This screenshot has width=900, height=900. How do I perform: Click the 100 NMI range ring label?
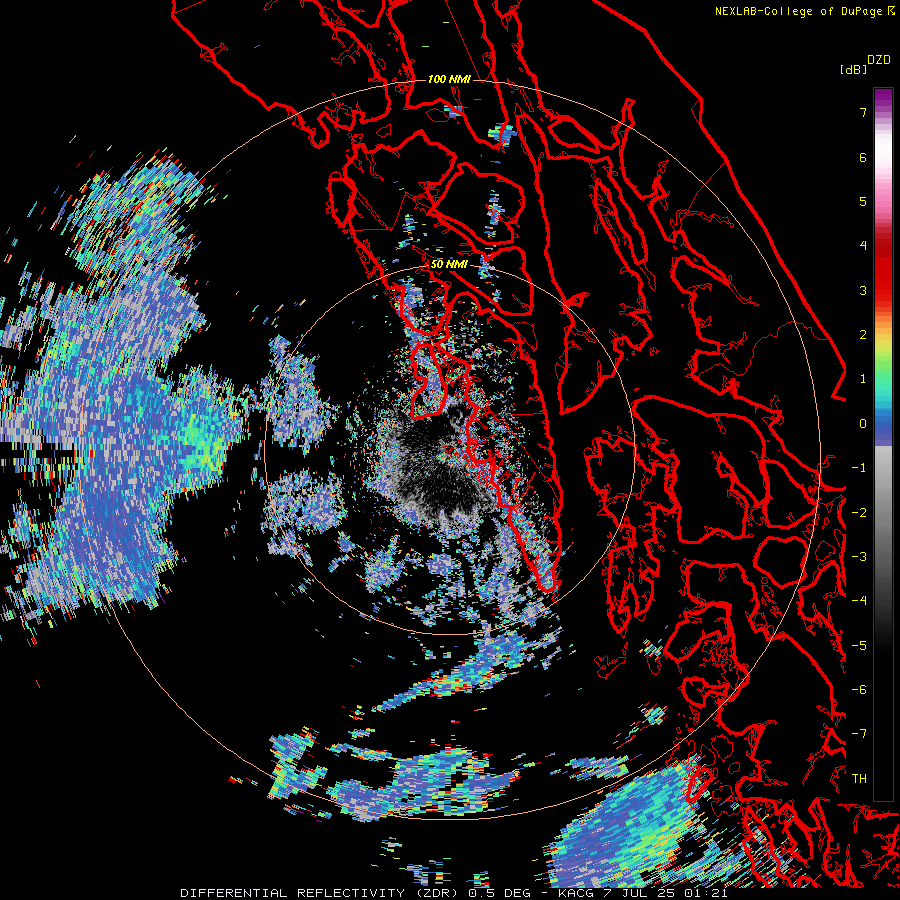click(x=449, y=79)
